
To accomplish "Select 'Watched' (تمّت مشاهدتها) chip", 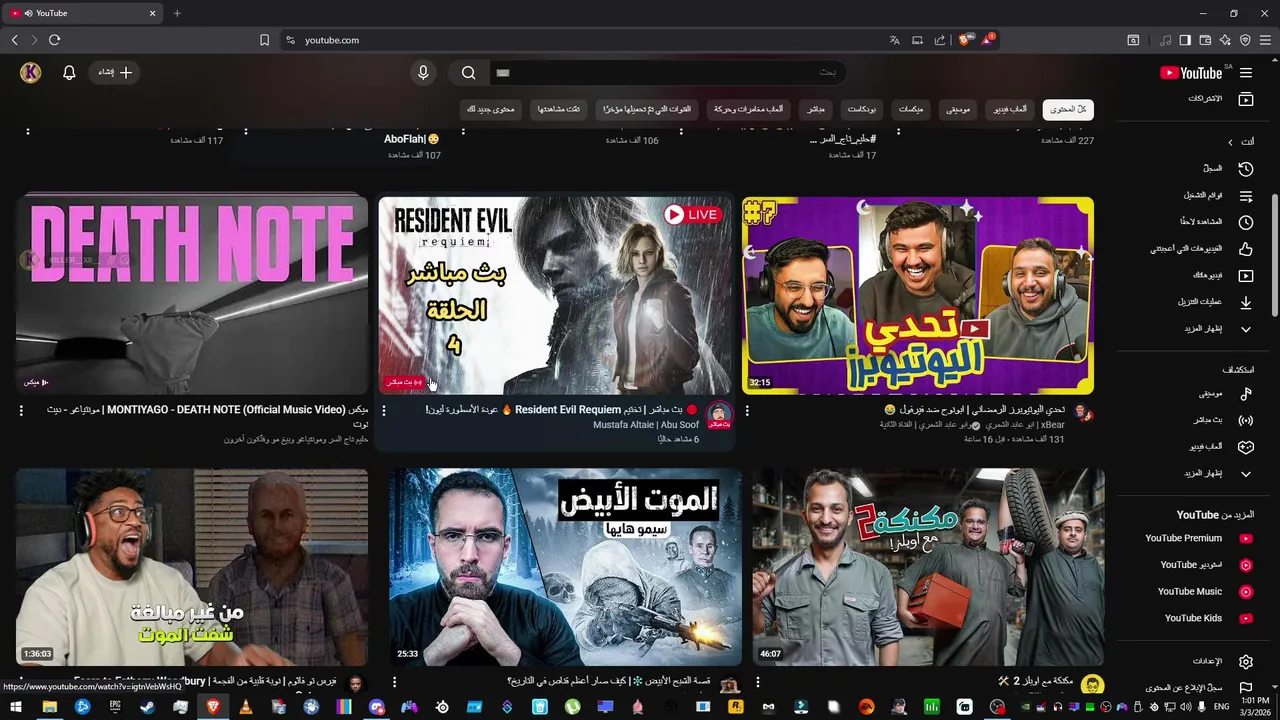I will 559,109.
